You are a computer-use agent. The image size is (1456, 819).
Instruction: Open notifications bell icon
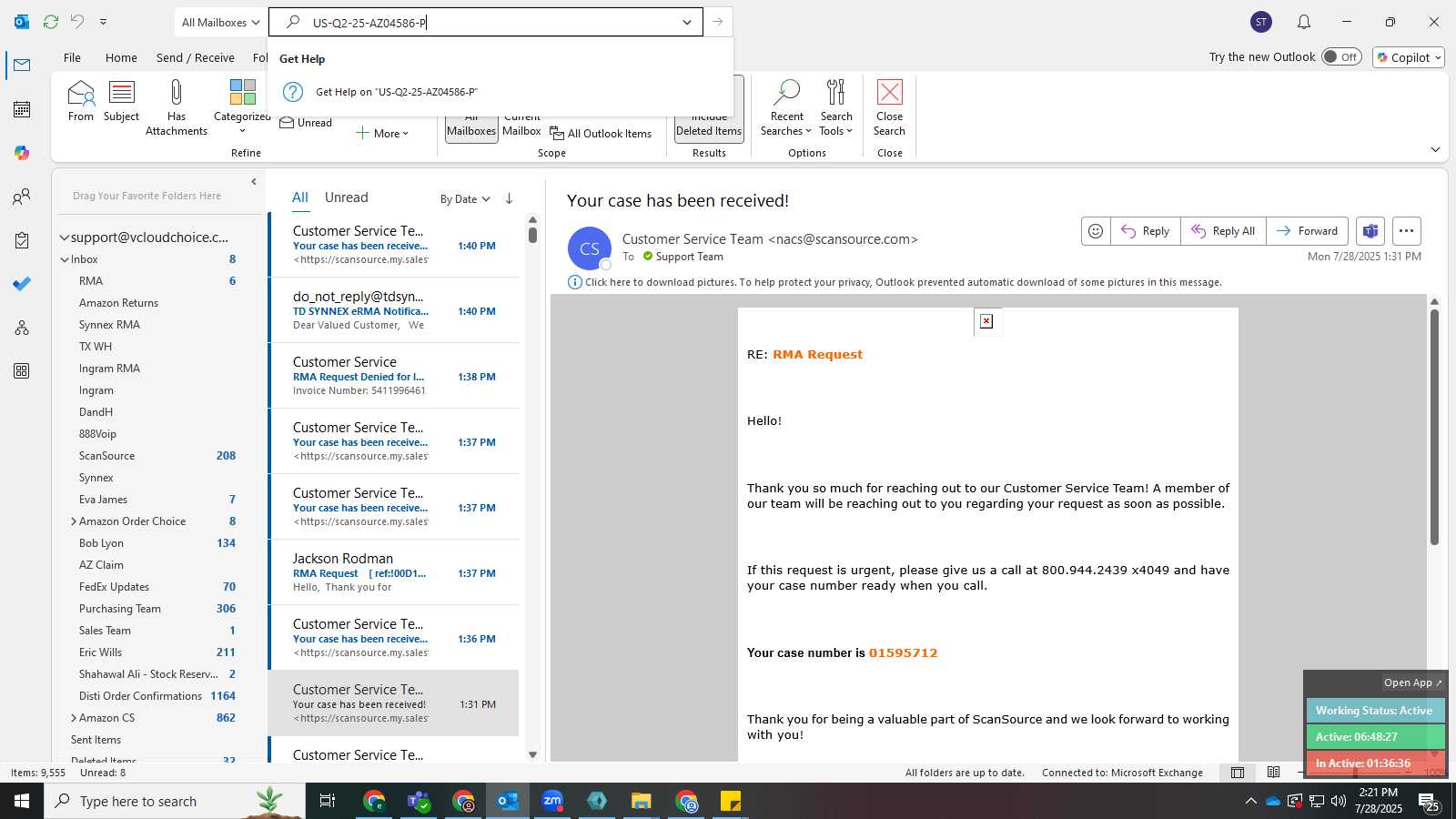pos(1304,22)
